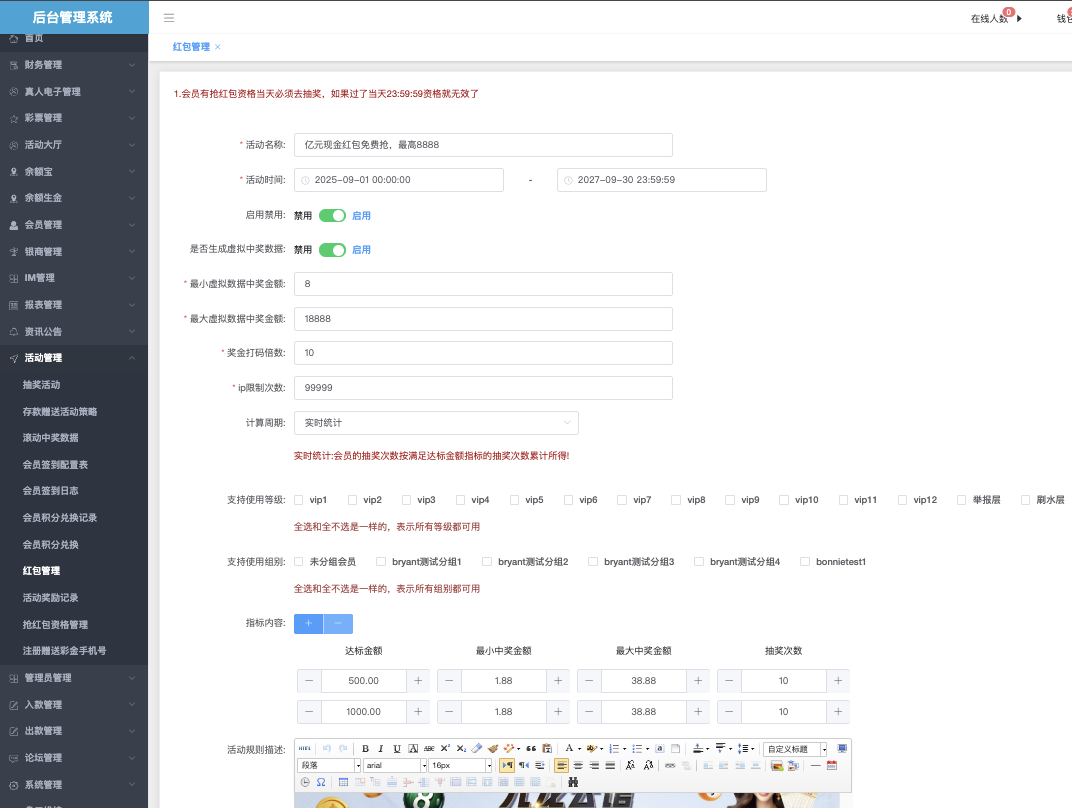Image resolution: width=1072 pixels, height=808 pixels.
Task: Add an indicator row with the plus button
Action: pos(308,623)
